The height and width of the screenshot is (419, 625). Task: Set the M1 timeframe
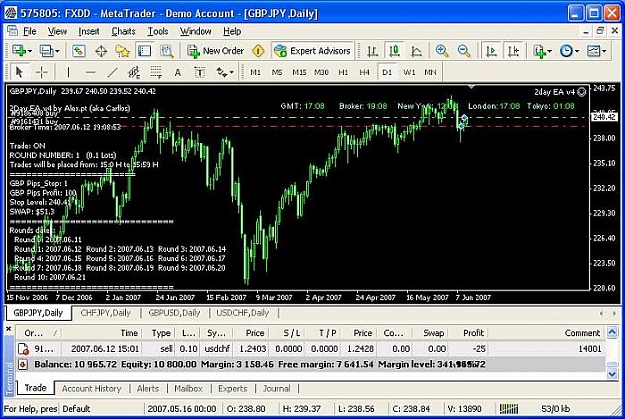coord(255,72)
